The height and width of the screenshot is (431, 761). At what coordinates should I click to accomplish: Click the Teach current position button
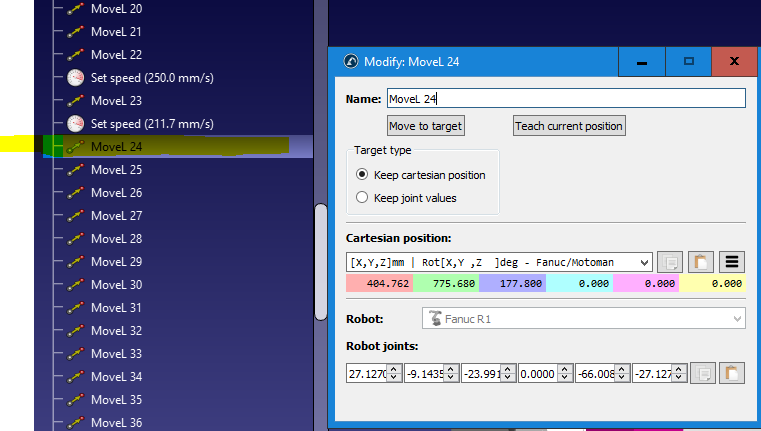pyautogui.click(x=569, y=126)
